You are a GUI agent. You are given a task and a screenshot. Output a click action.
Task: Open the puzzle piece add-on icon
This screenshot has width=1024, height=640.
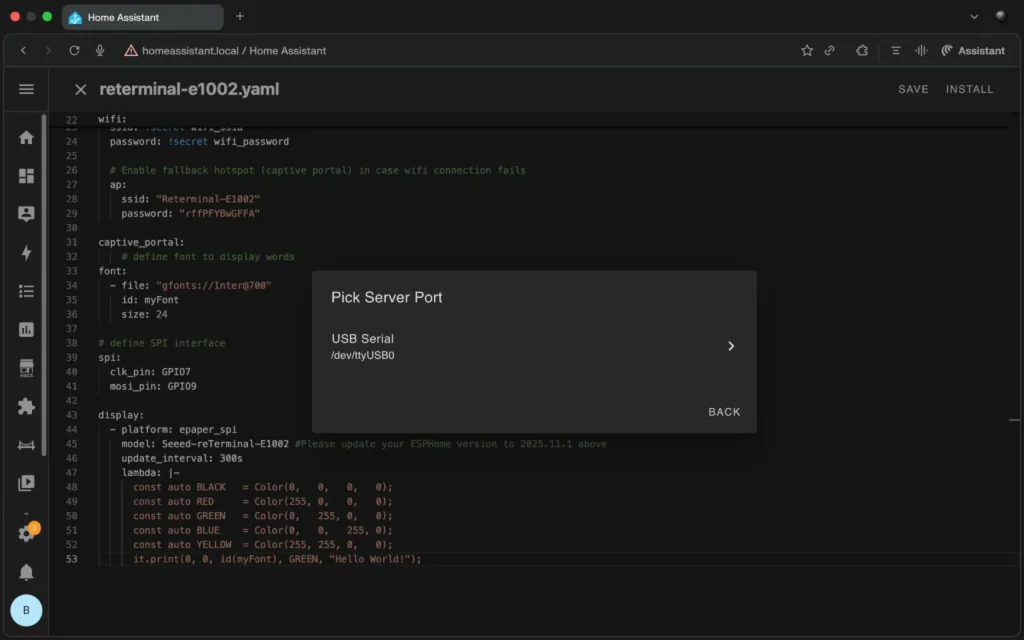[26, 406]
